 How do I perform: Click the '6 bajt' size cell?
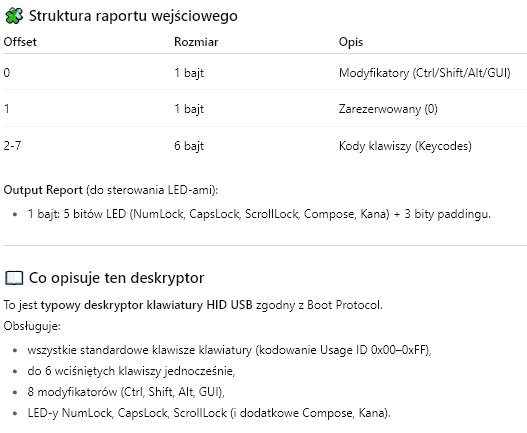coord(189,146)
